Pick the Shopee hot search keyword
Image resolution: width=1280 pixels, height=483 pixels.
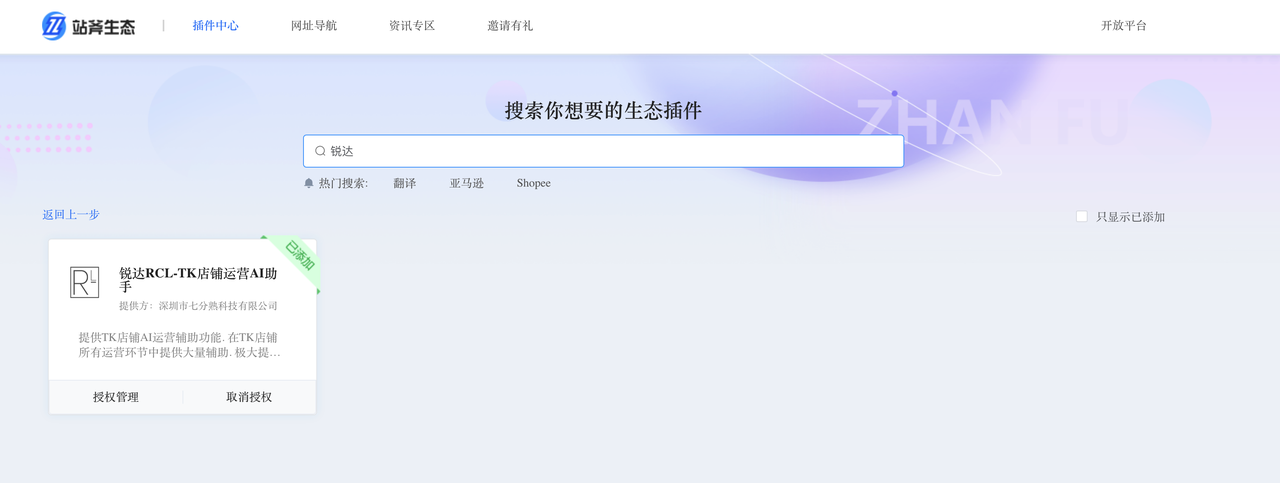coord(533,183)
